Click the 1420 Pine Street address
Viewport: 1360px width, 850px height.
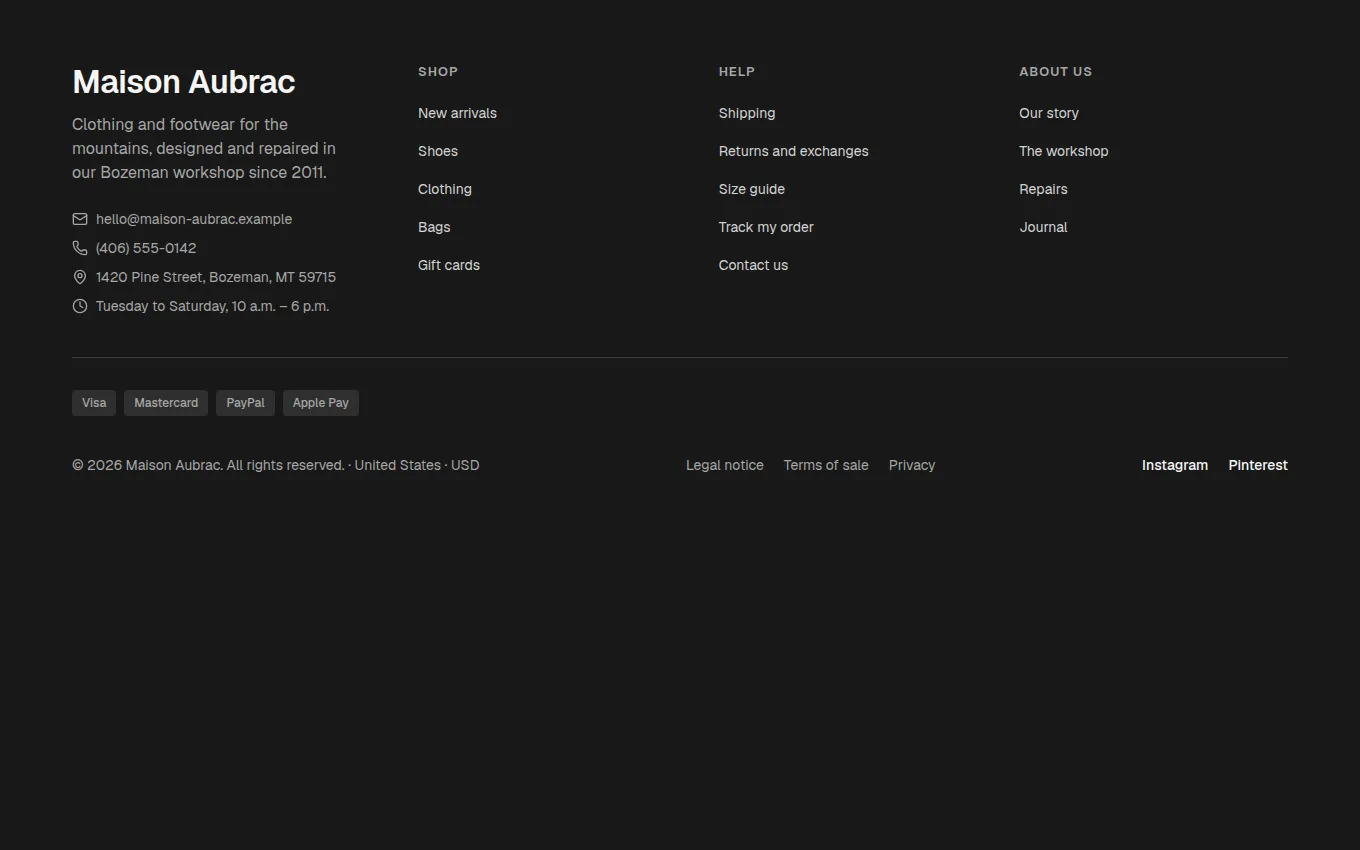click(216, 277)
